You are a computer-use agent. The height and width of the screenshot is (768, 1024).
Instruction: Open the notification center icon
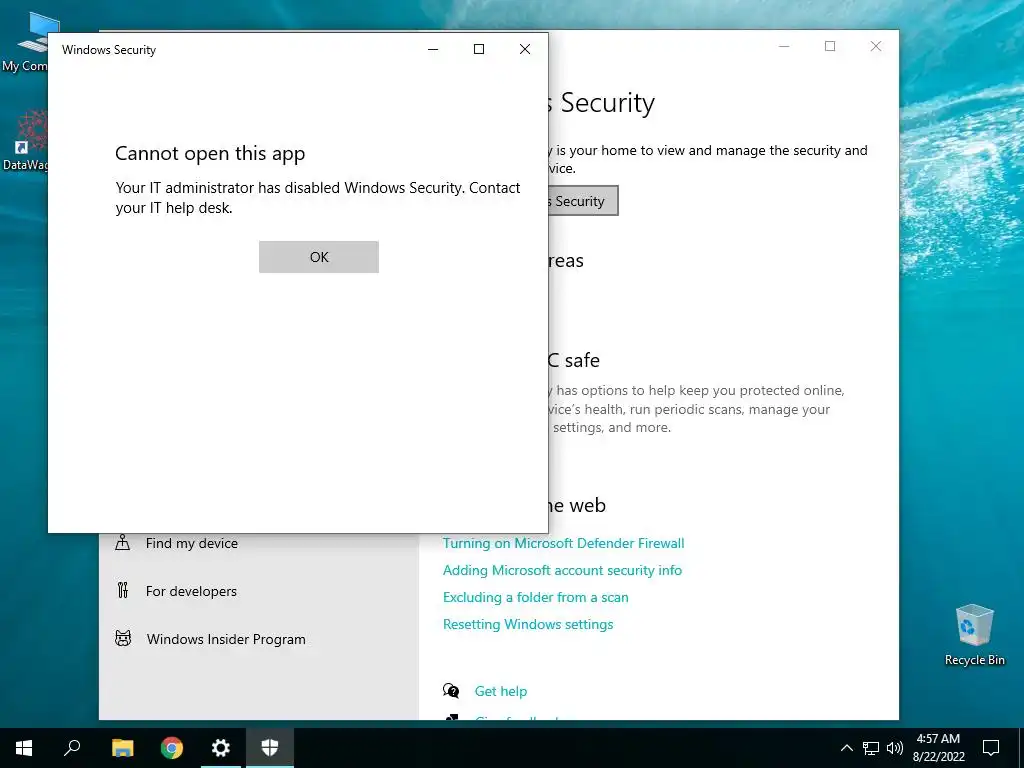pos(991,748)
